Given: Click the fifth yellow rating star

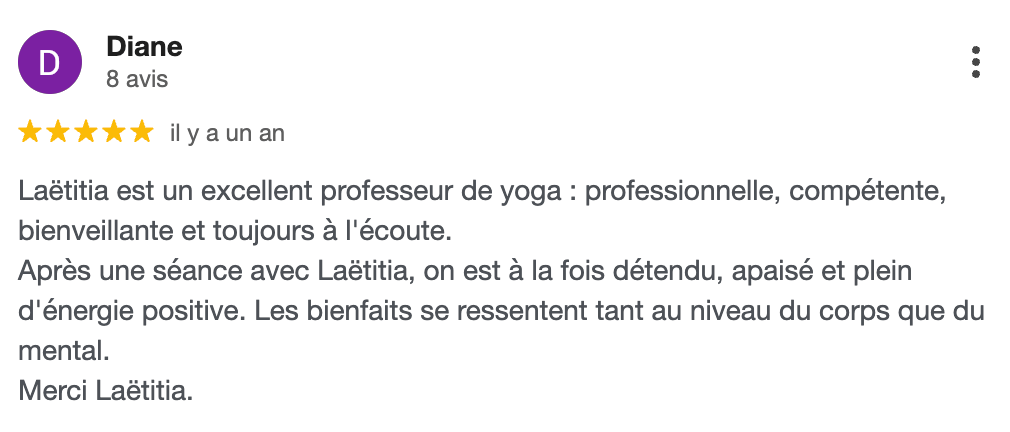Looking at the screenshot, I should point(142,133).
